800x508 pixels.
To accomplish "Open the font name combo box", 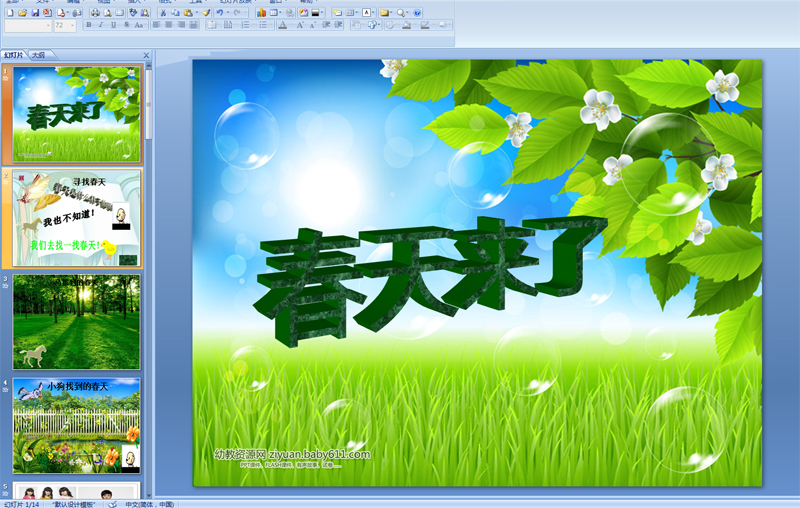I will (28, 26).
